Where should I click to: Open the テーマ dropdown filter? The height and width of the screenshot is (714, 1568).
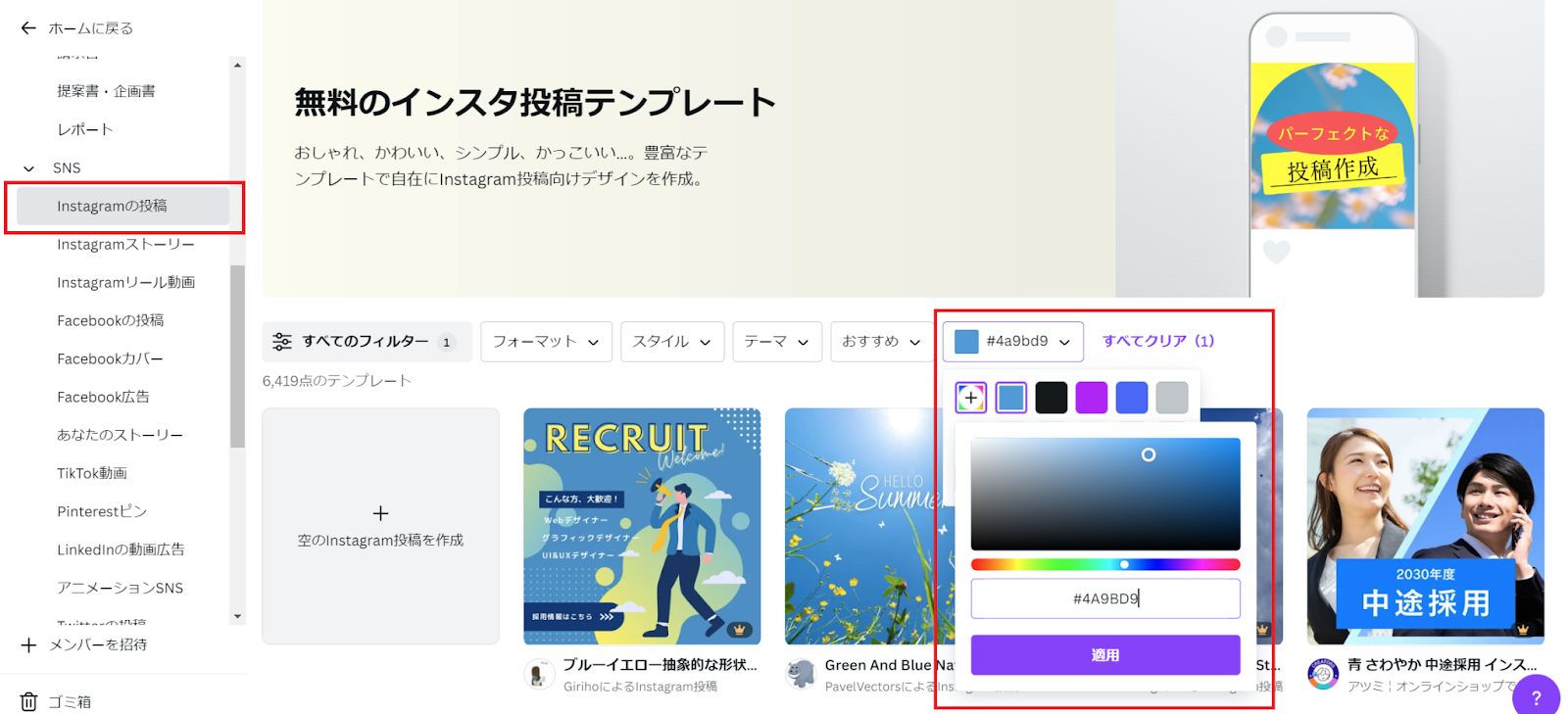coord(776,342)
